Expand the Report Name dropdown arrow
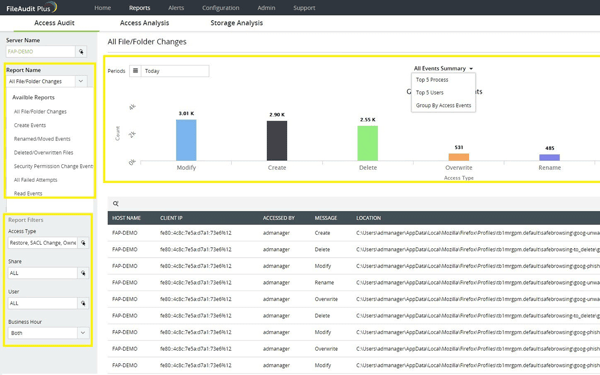 (81, 81)
